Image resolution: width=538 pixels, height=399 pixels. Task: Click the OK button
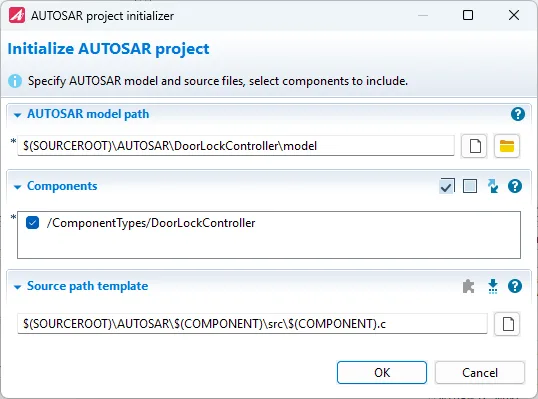[382, 372]
